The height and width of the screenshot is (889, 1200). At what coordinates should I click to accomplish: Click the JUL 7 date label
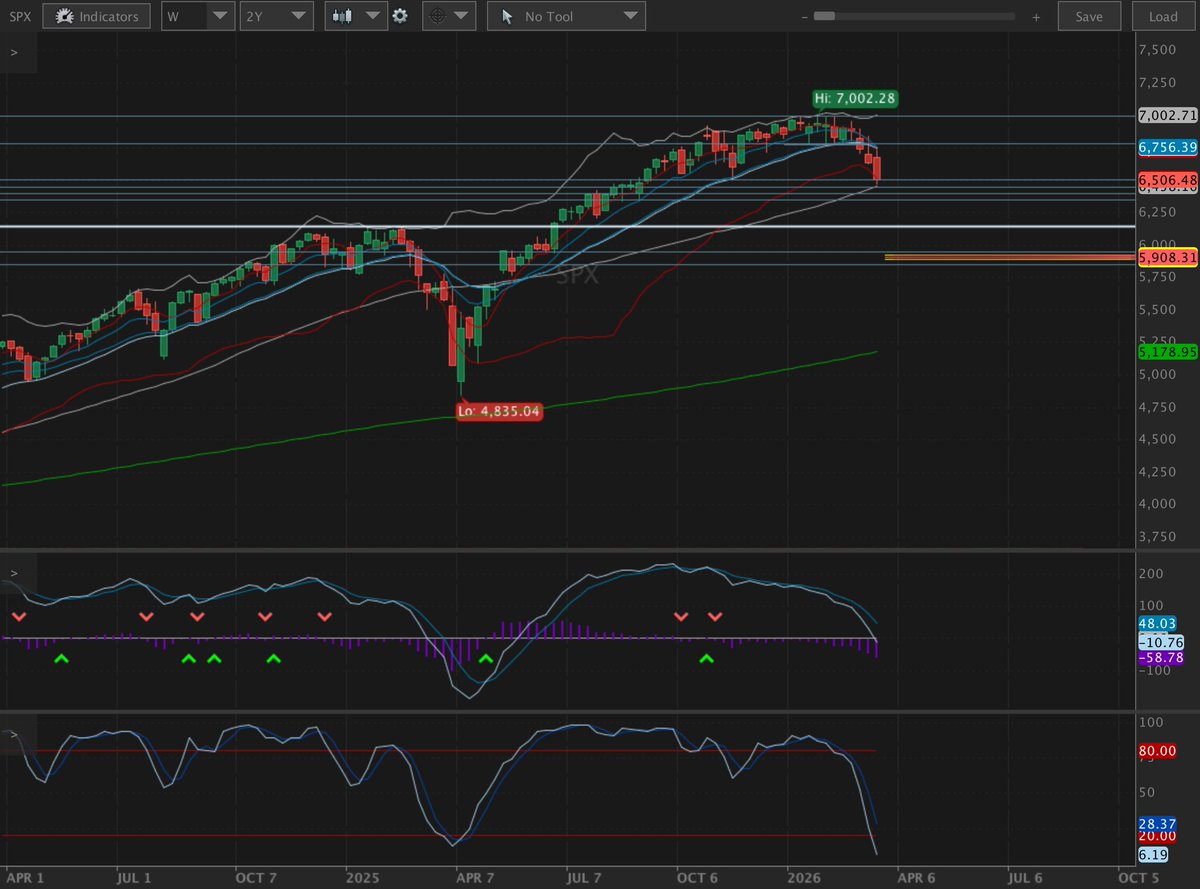click(586, 877)
